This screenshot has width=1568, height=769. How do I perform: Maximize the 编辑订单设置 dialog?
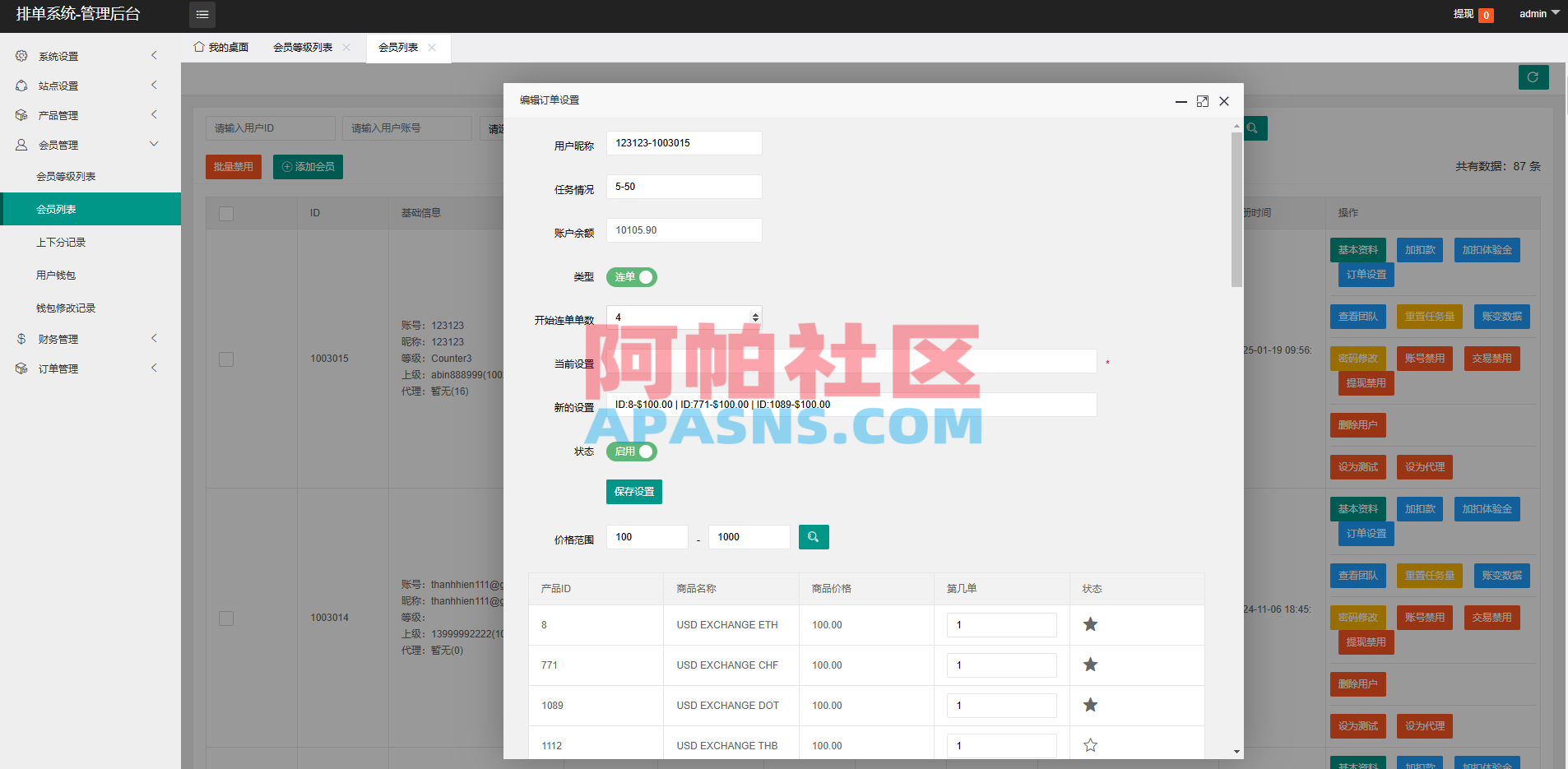[x=1202, y=100]
